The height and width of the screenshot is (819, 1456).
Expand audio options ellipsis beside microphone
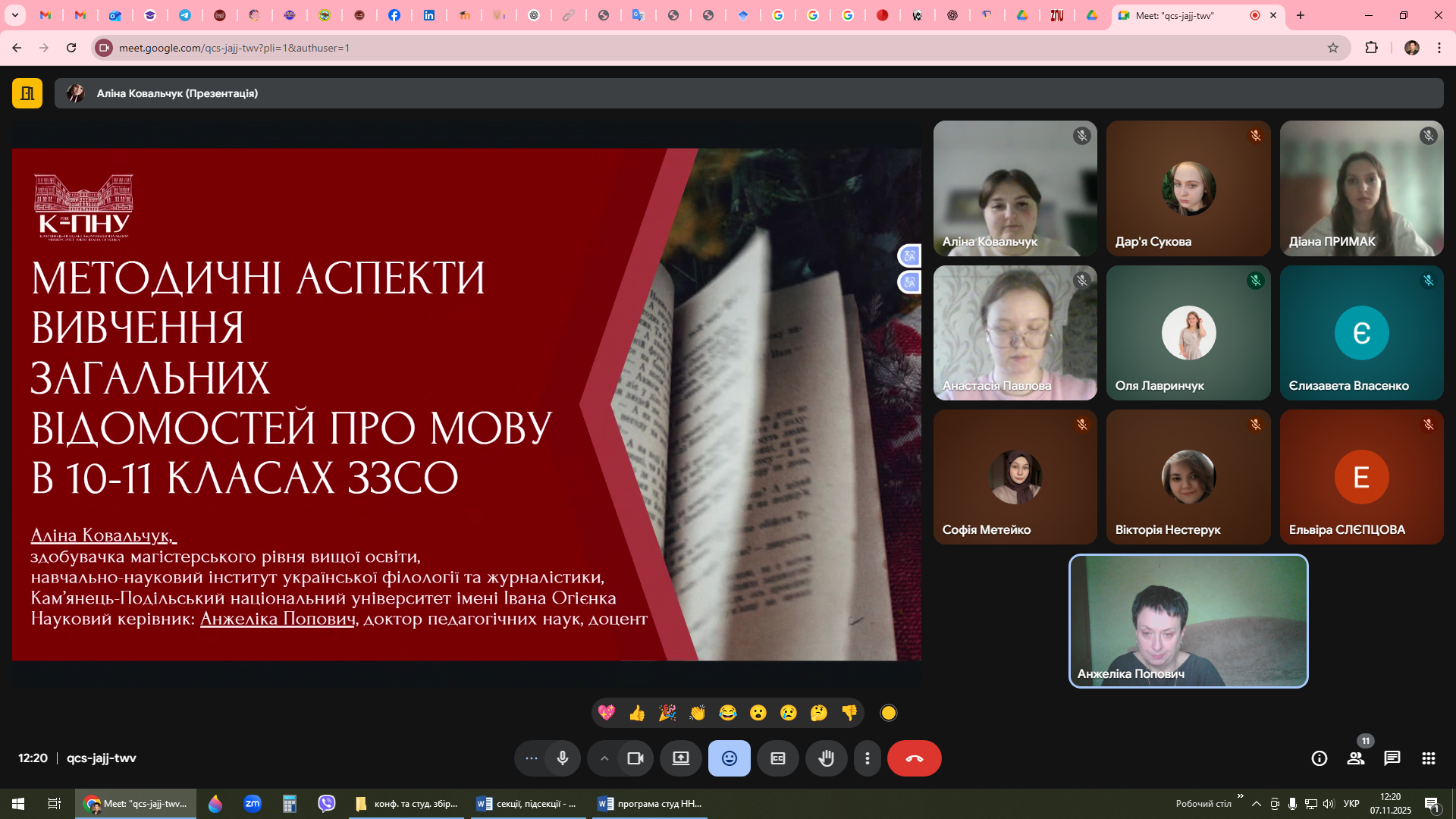point(532,758)
